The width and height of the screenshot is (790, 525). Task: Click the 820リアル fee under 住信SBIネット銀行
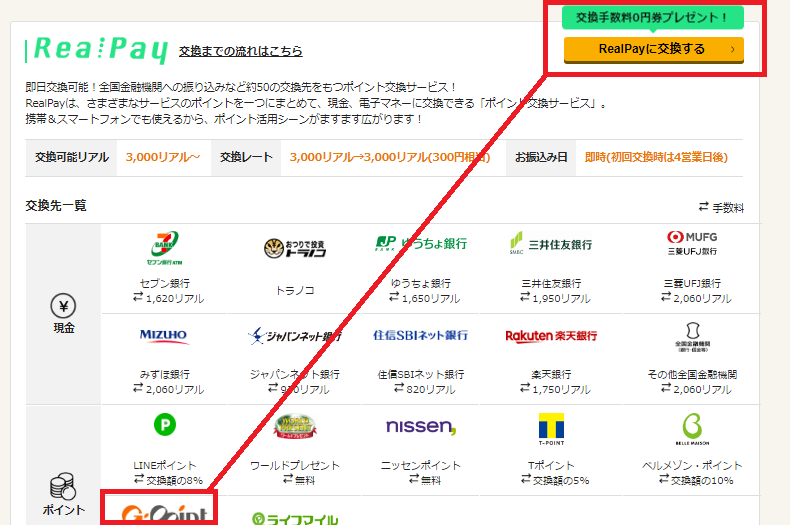(431, 389)
